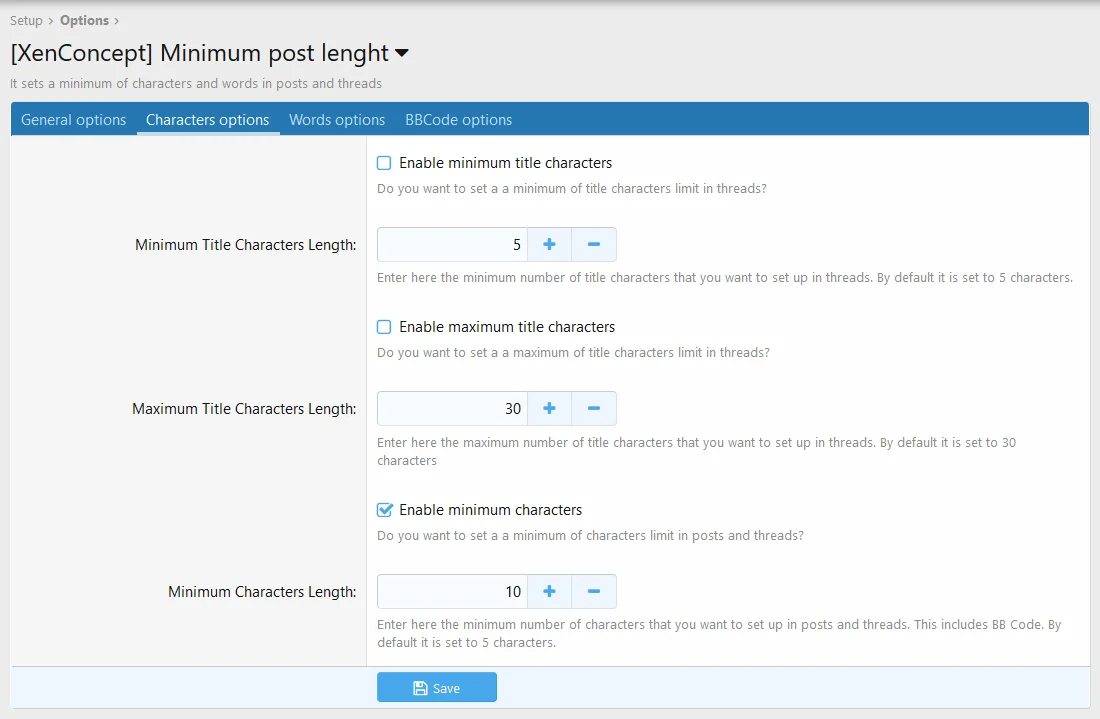Image resolution: width=1100 pixels, height=719 pixels.
Task: Click the Maximum Title Characters Length input
Action: pos(452,409)
